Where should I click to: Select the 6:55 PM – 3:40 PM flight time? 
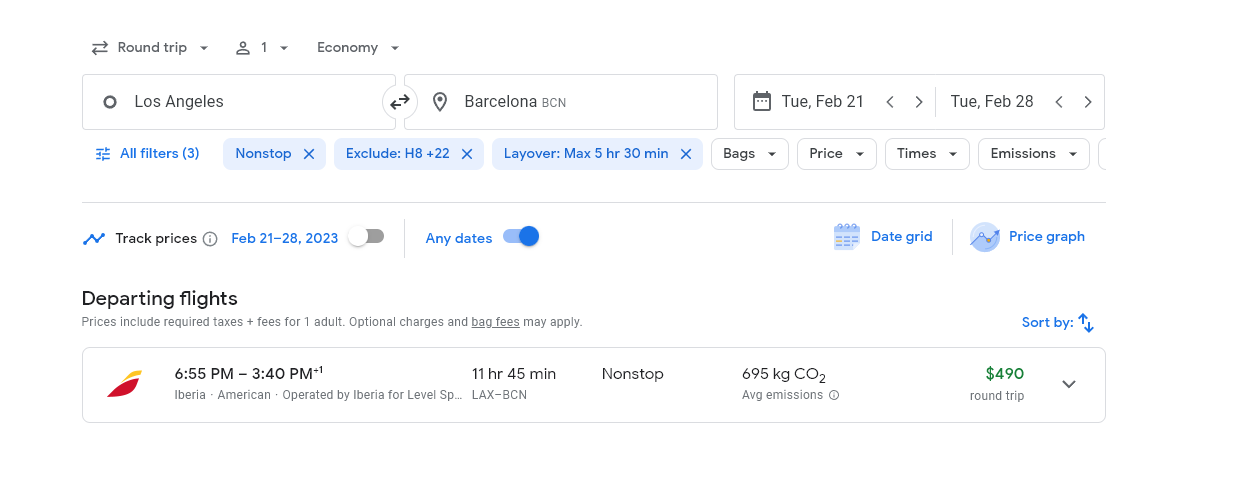coord(248,374)
